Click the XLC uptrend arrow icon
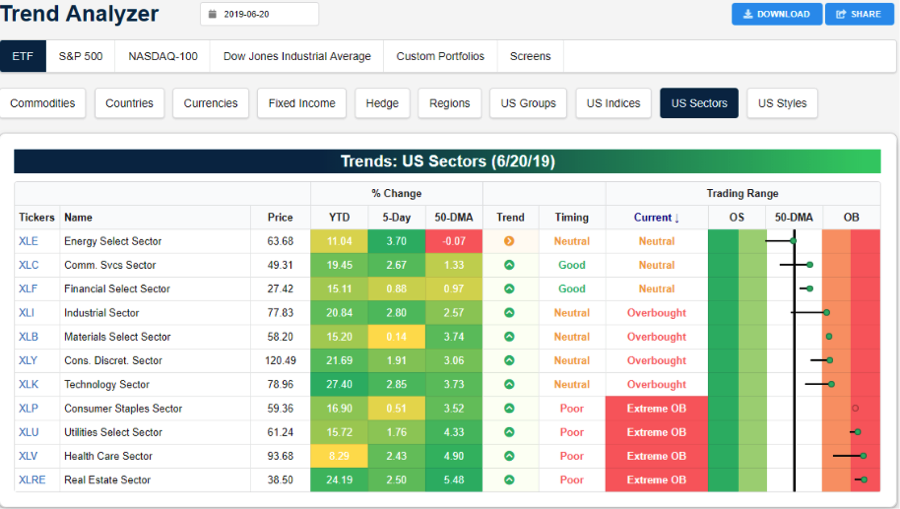The height and width of the screenshot is (509, 900). tap(509, 265)
